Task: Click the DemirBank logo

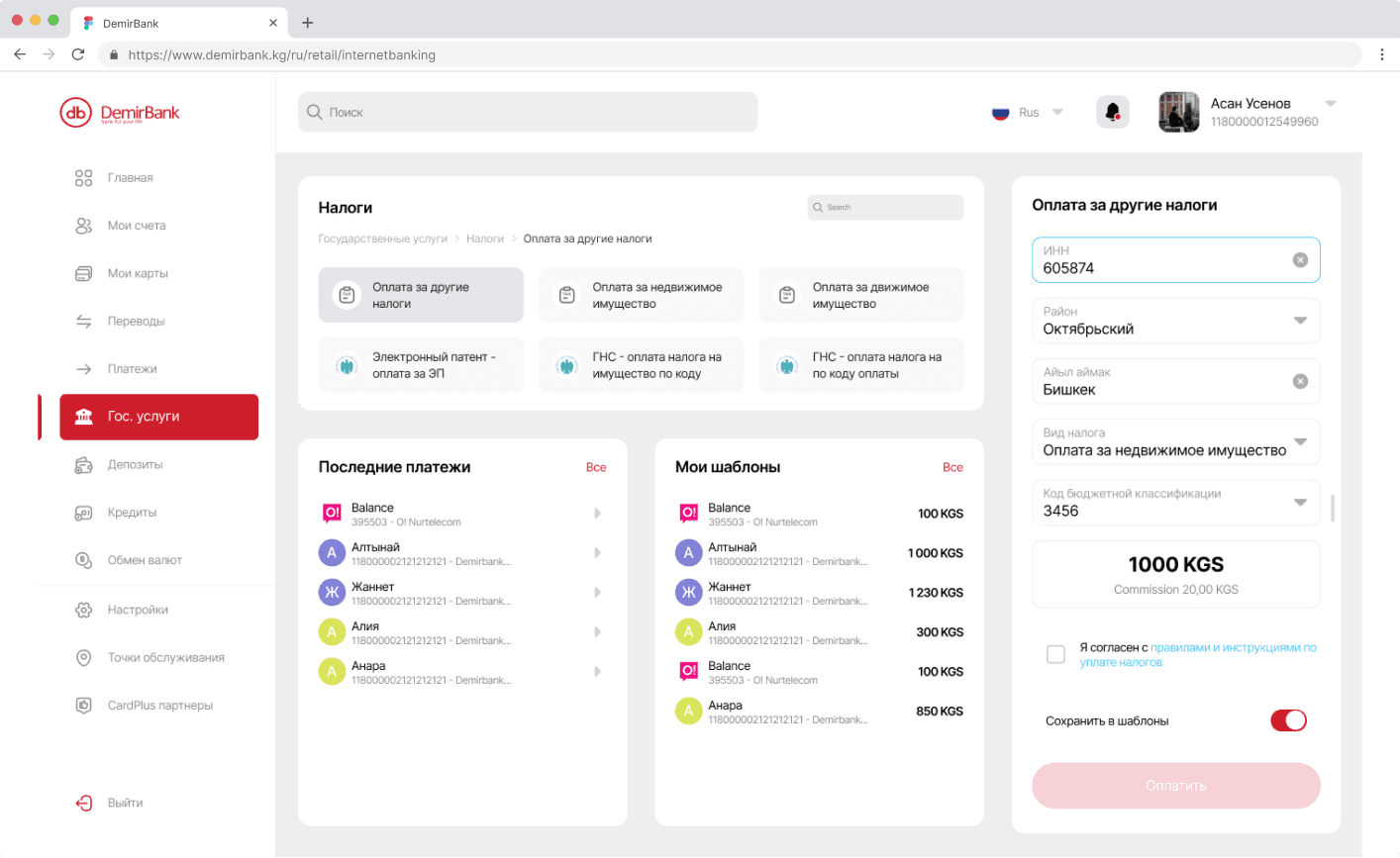Action: pyautogui.click(x=120, y=113)
